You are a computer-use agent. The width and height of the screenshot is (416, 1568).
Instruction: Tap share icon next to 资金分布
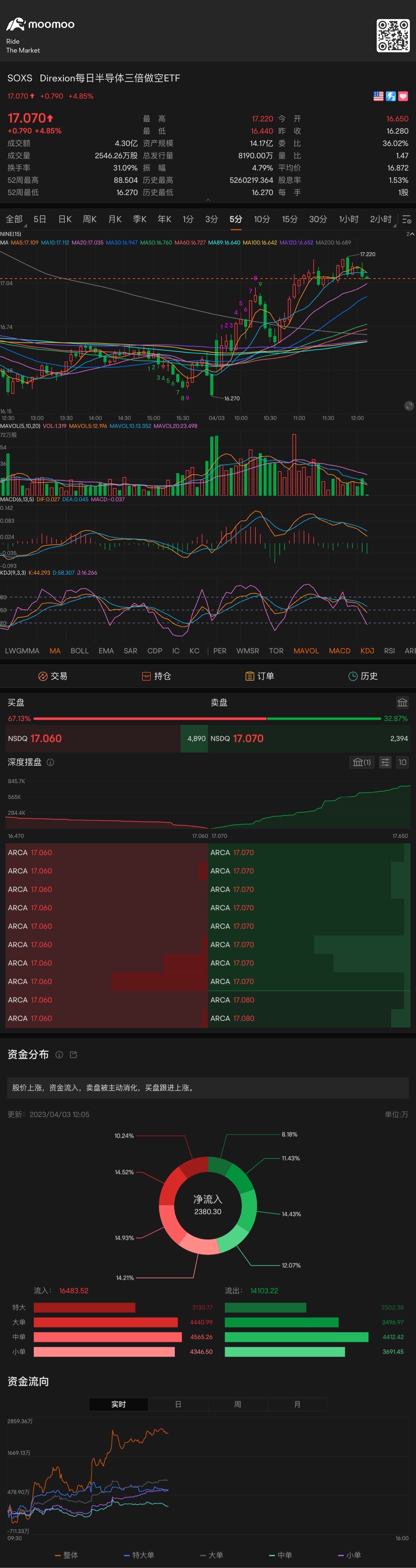pos(73,1055)
